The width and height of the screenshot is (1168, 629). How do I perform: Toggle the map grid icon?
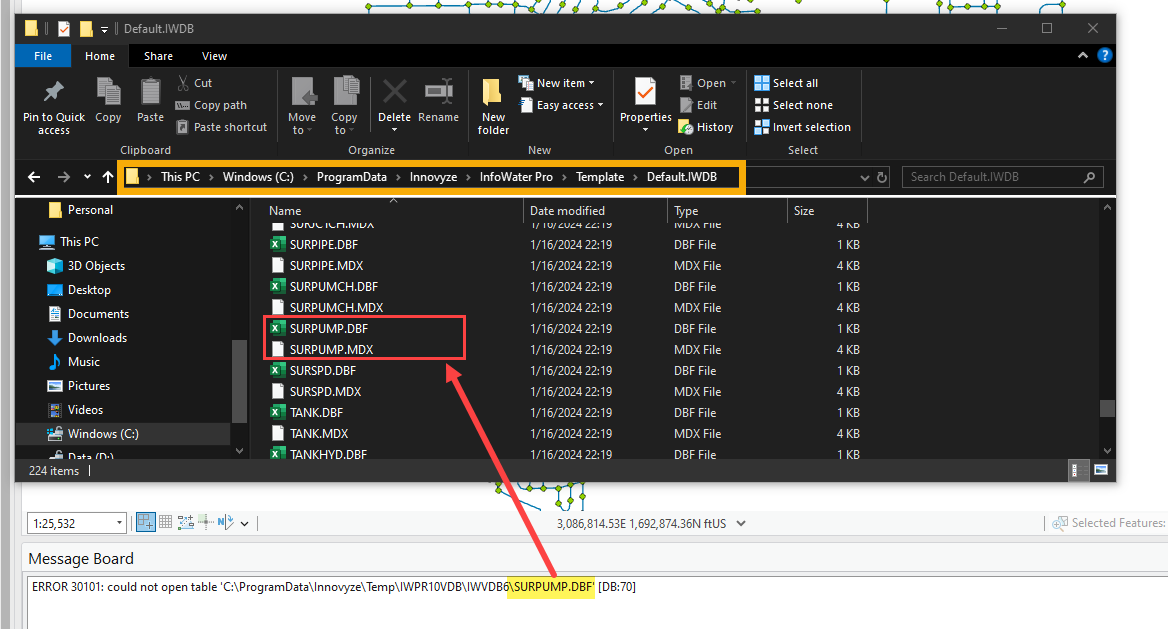point(165,522)
